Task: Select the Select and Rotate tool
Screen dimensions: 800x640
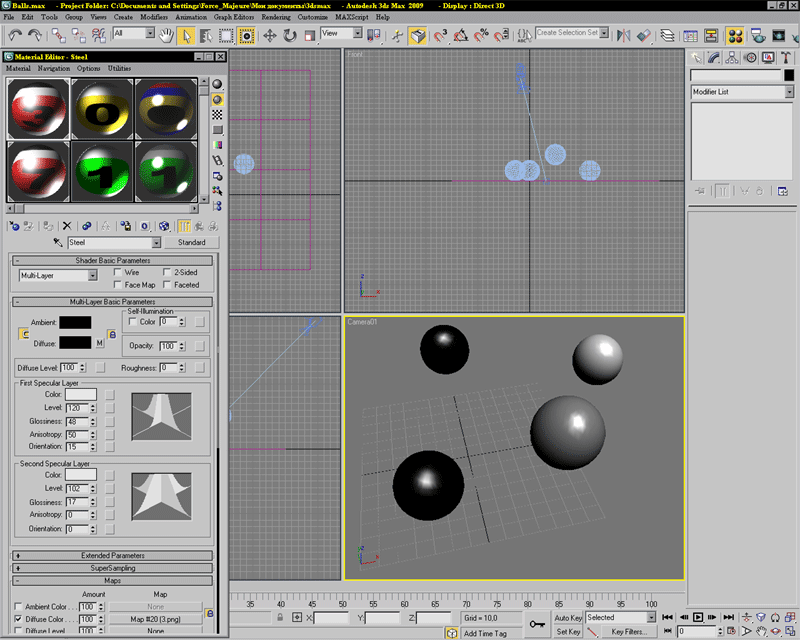Action: tap(289, 35)
